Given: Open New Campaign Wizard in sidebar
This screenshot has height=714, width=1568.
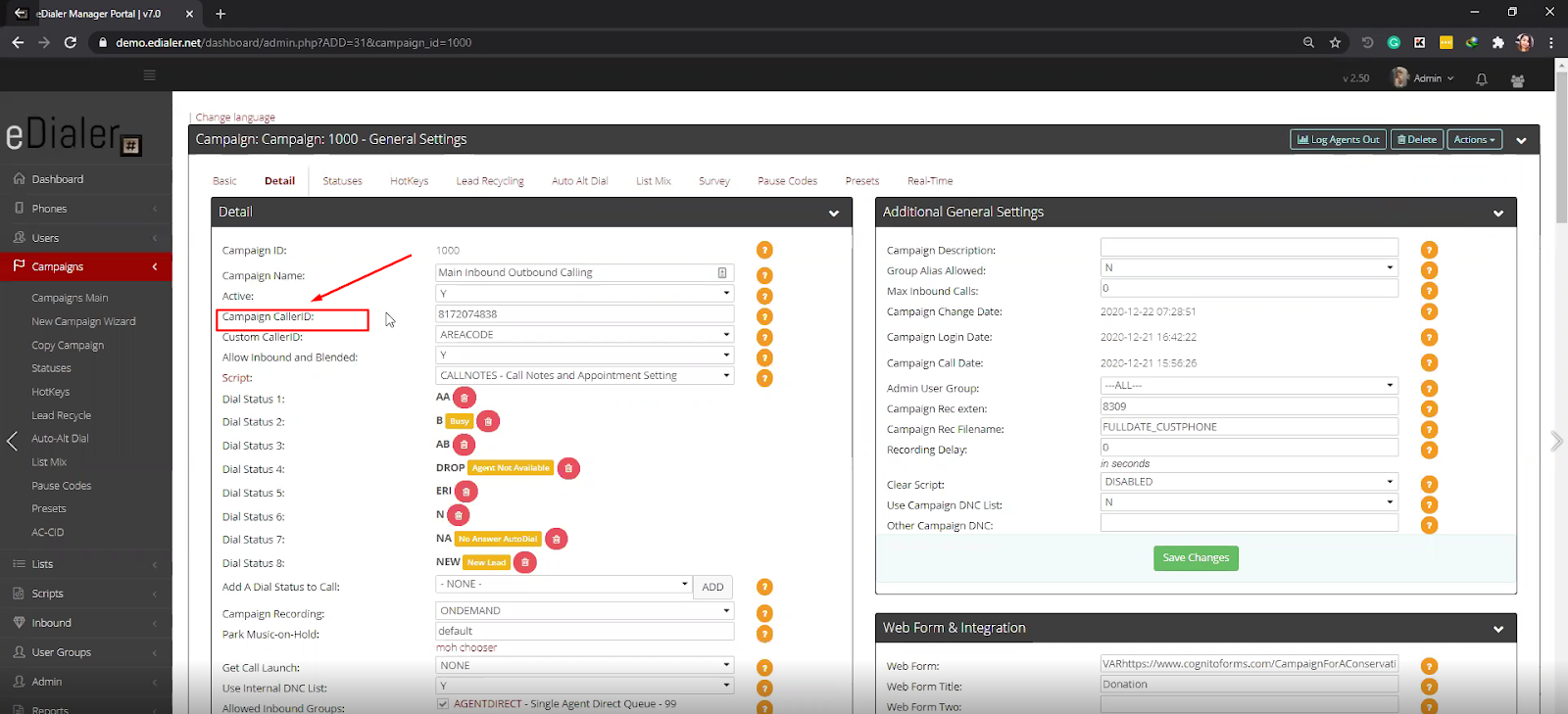Looking at the screenshot, I should [x=83, y=321].
